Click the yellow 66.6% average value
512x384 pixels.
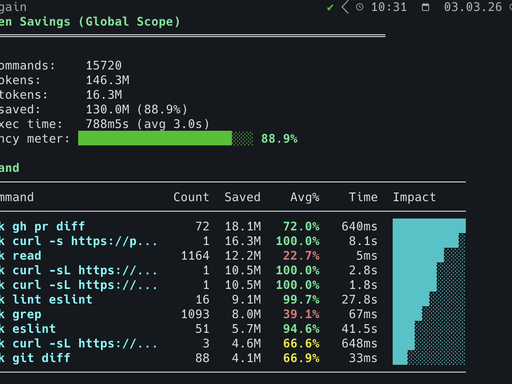301,343
